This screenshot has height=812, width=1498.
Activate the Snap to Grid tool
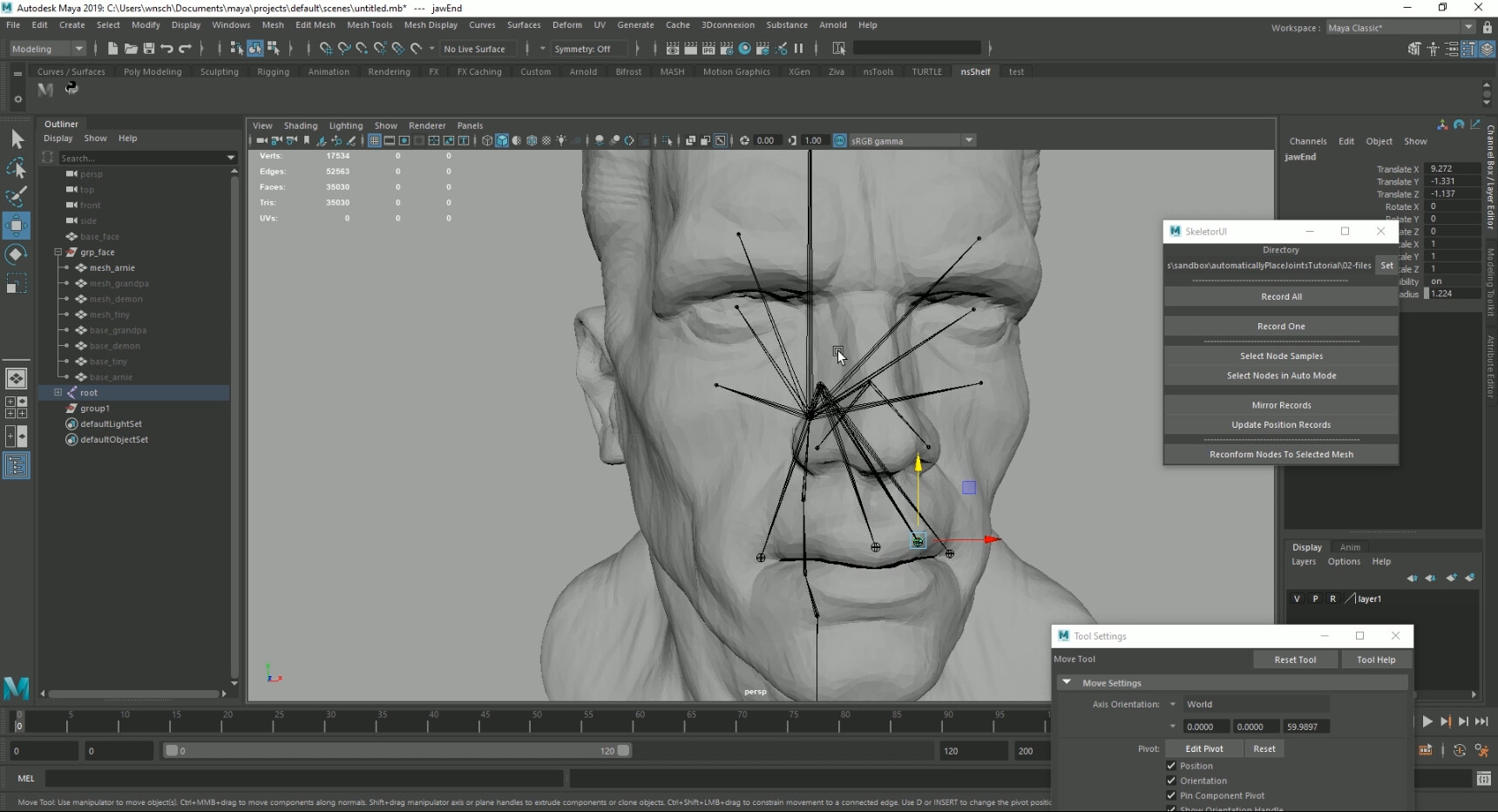328,49
